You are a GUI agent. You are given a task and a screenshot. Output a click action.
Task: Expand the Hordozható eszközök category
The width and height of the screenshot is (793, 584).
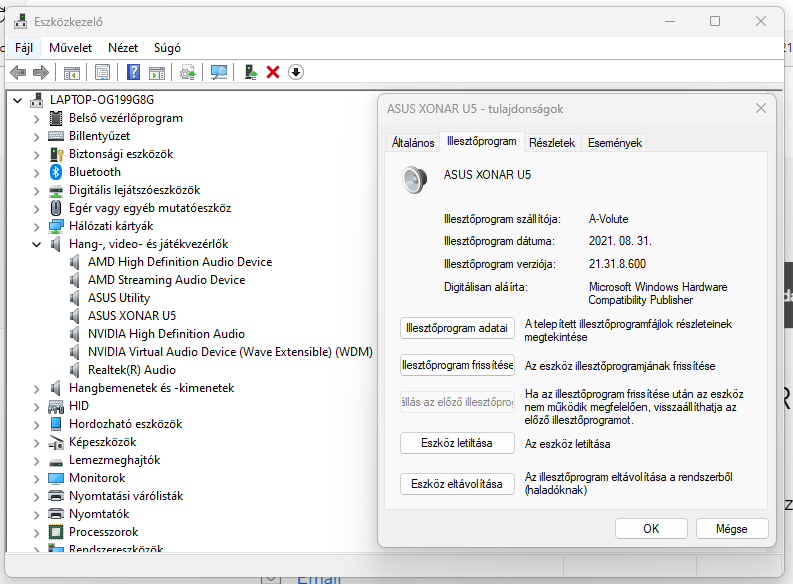point(36,424)
